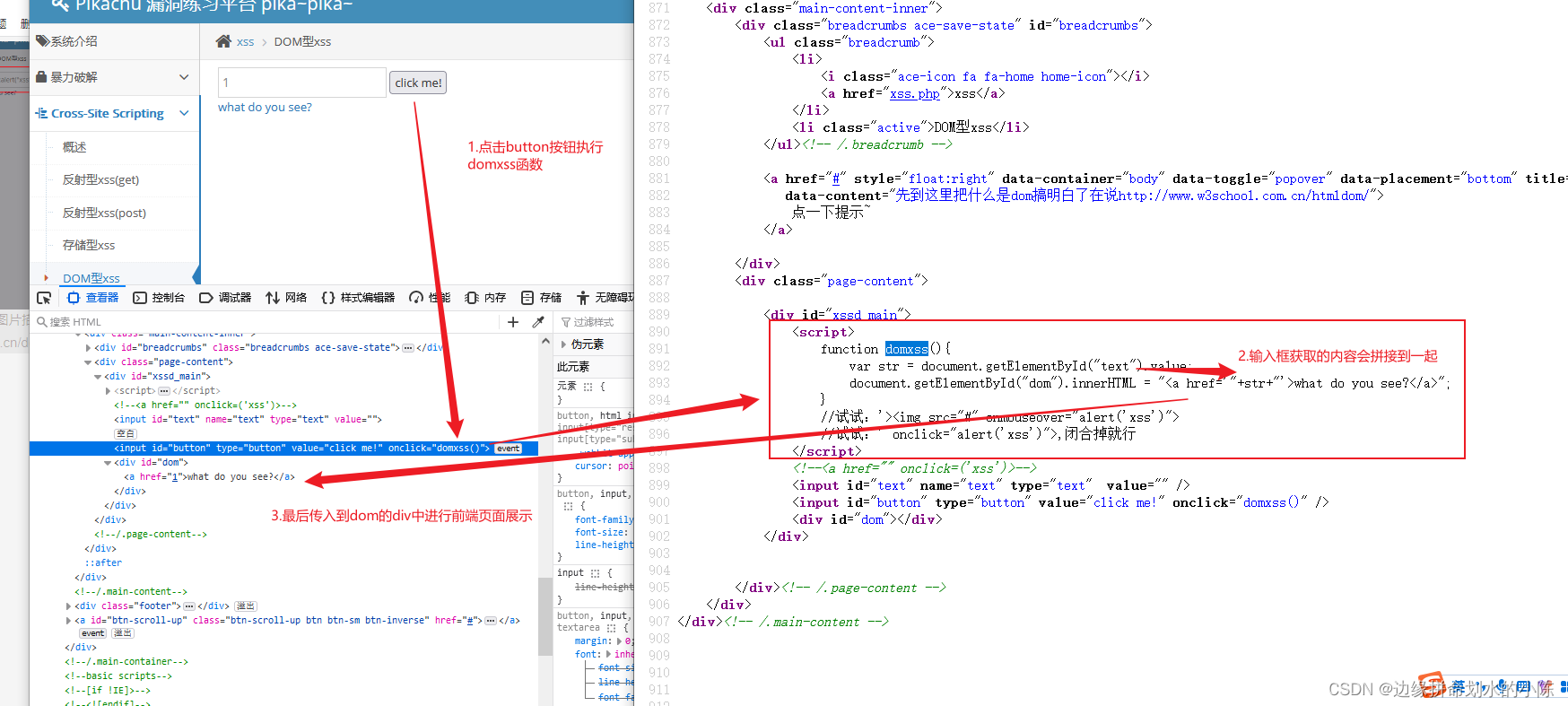The height and width of the screenshot is (706, 1568).
Task: Open the 反射型xss(post) submenu item
Action: 104,213
